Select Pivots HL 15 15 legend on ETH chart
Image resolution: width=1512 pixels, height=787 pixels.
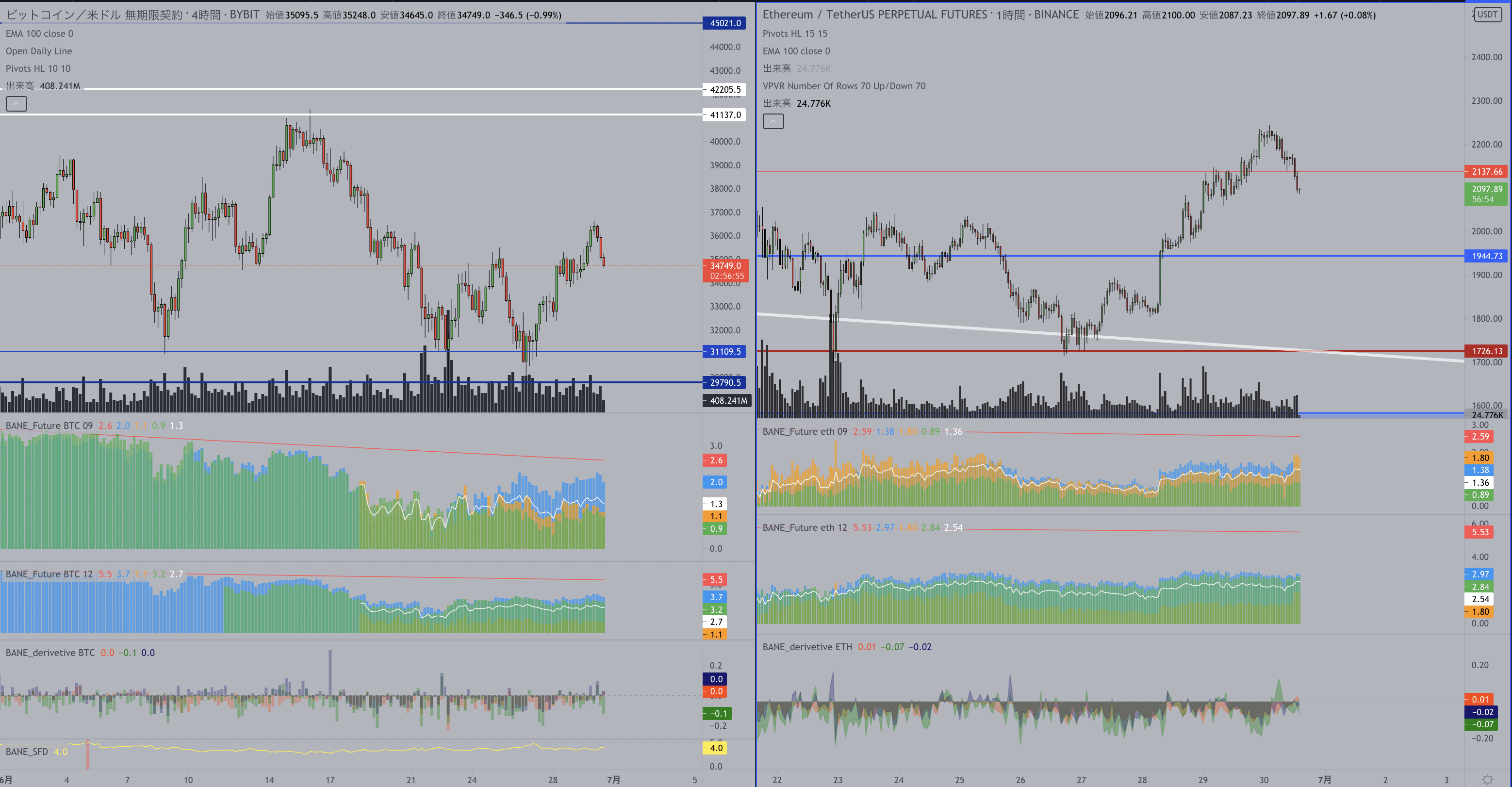(795, 33)
